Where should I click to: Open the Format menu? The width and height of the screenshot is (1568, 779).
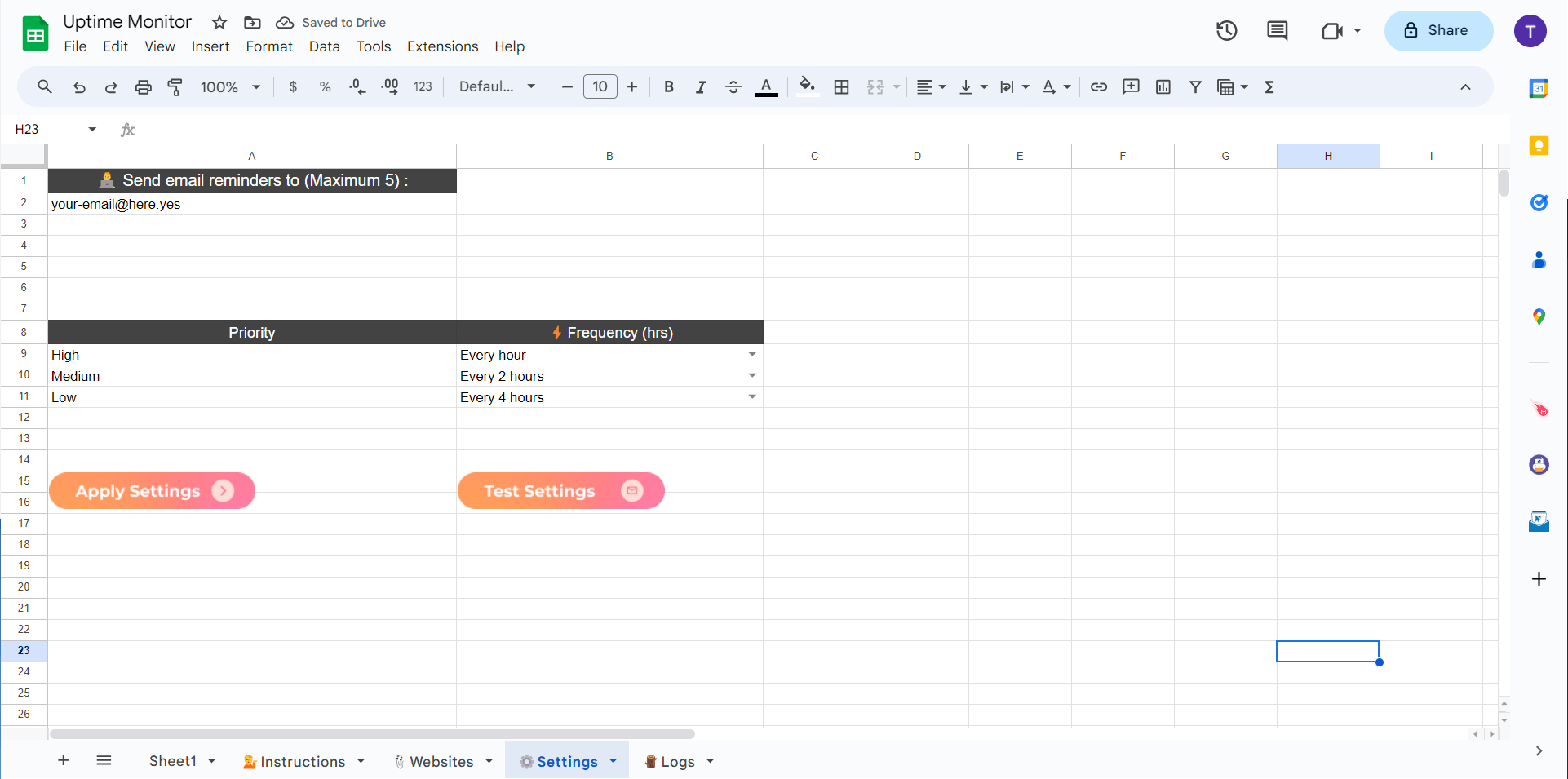[x=268, y=46]
